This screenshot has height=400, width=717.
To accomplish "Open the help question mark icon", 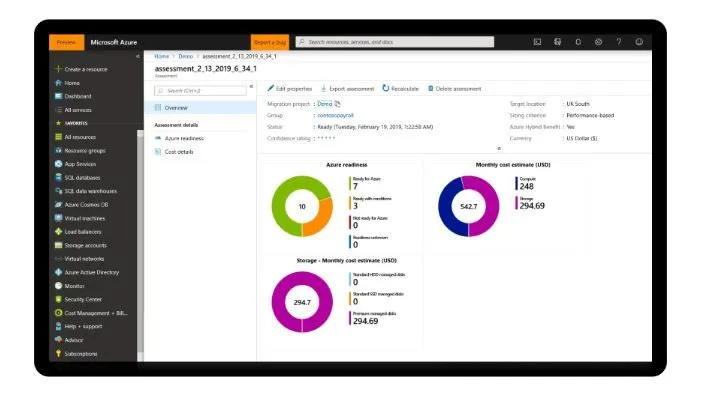I will point(619,42).
